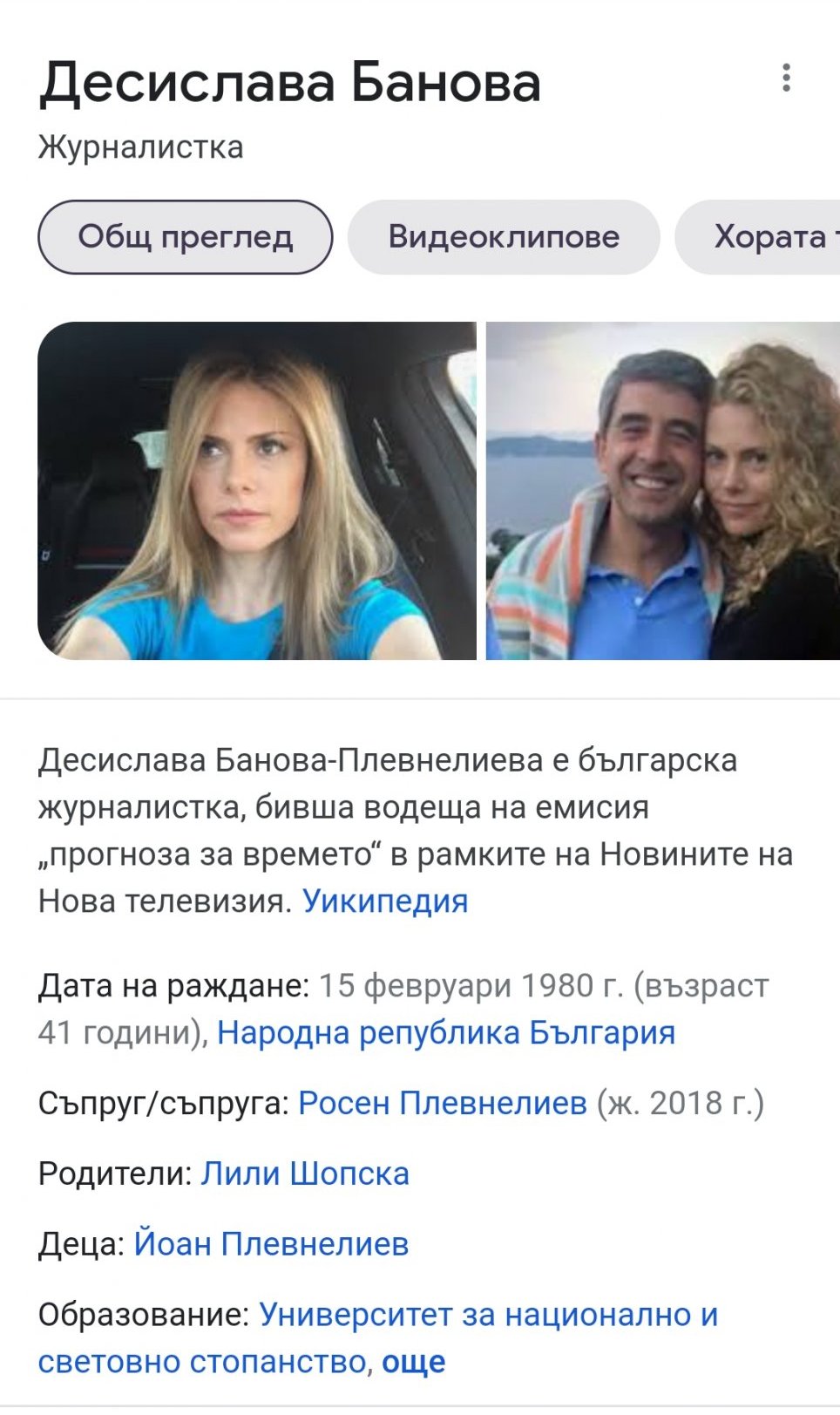Switch to the "Видеоклипове" tab
The image size is (840, 1415).
click(504, 237)
